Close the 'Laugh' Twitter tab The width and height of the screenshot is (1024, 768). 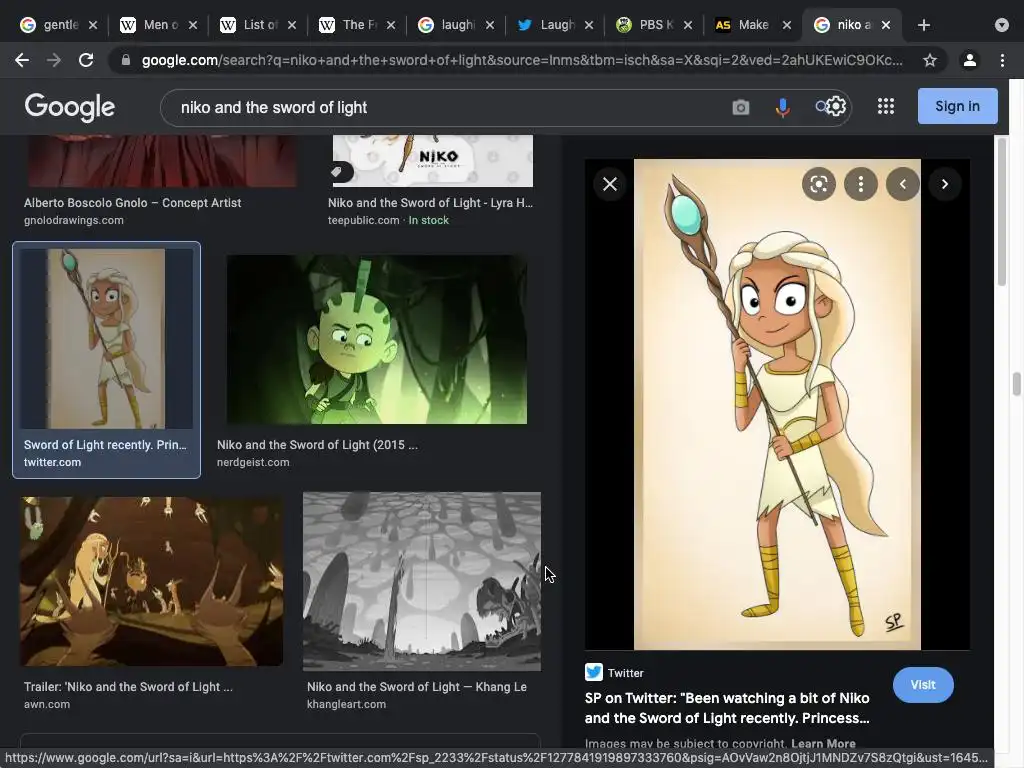tap(588, 25)
